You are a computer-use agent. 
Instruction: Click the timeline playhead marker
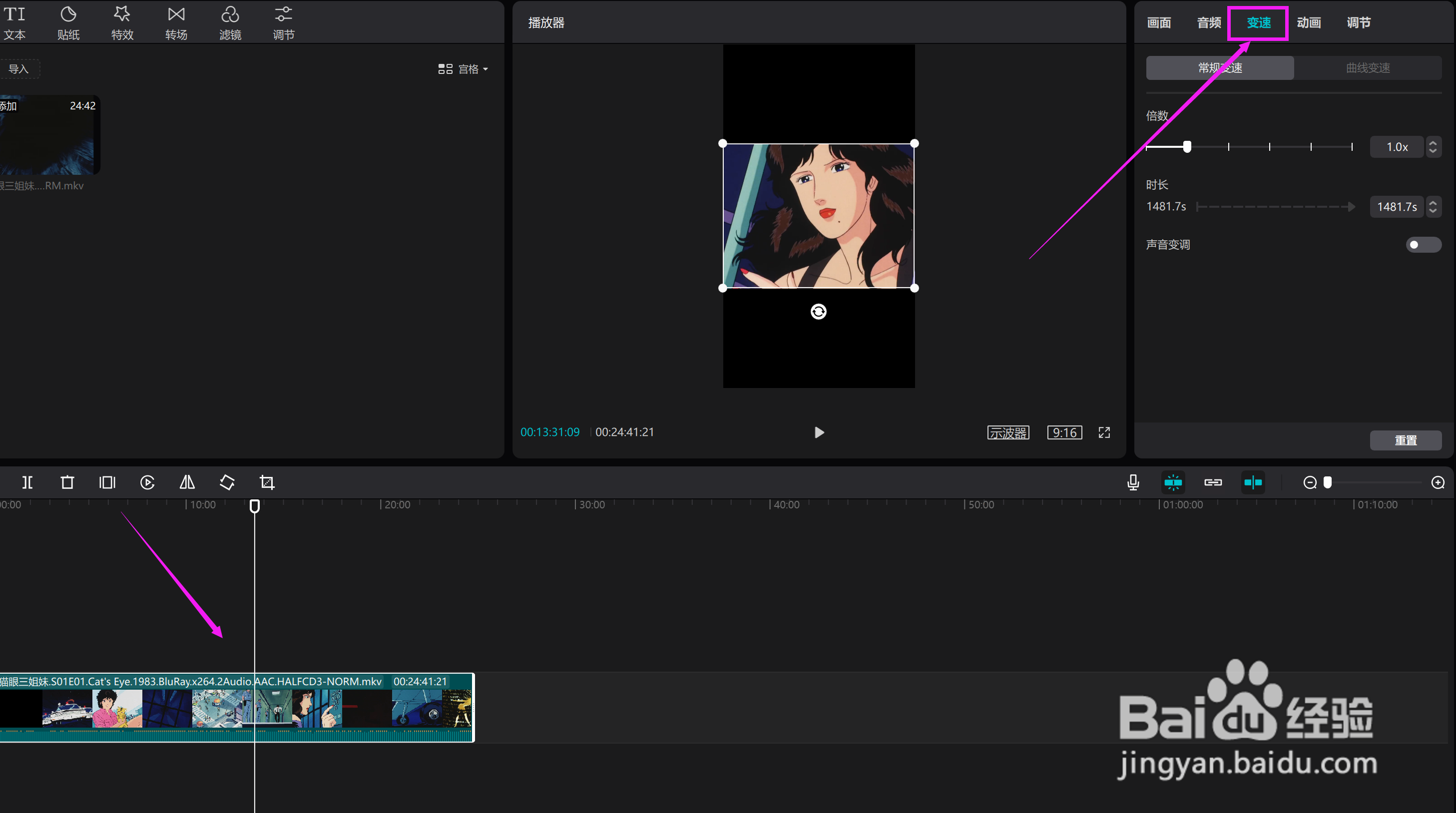pyautogui.click(x=255, y=506)
